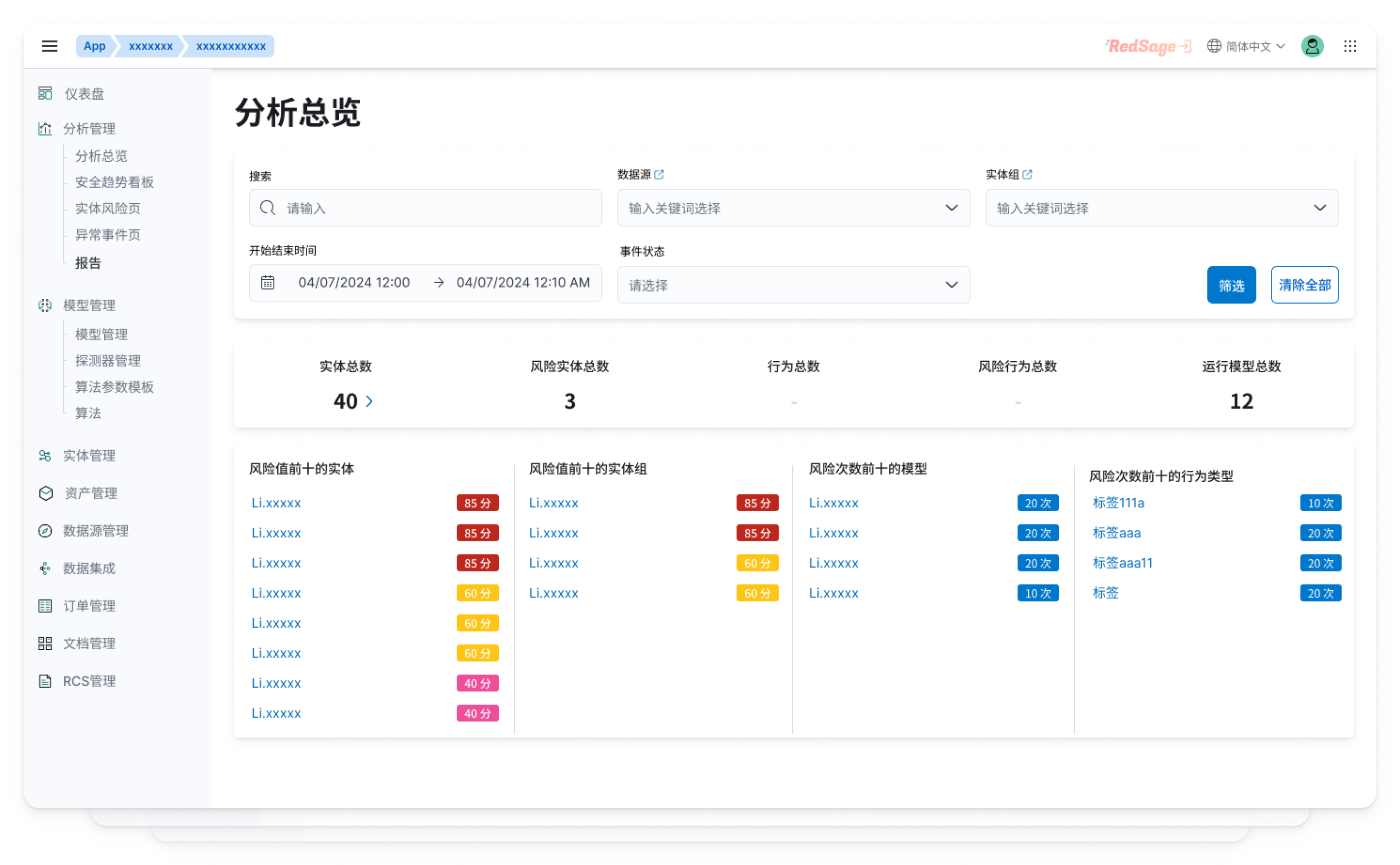
Task: Click the external link icon beside 实体组
Action: click(1027, 174)
